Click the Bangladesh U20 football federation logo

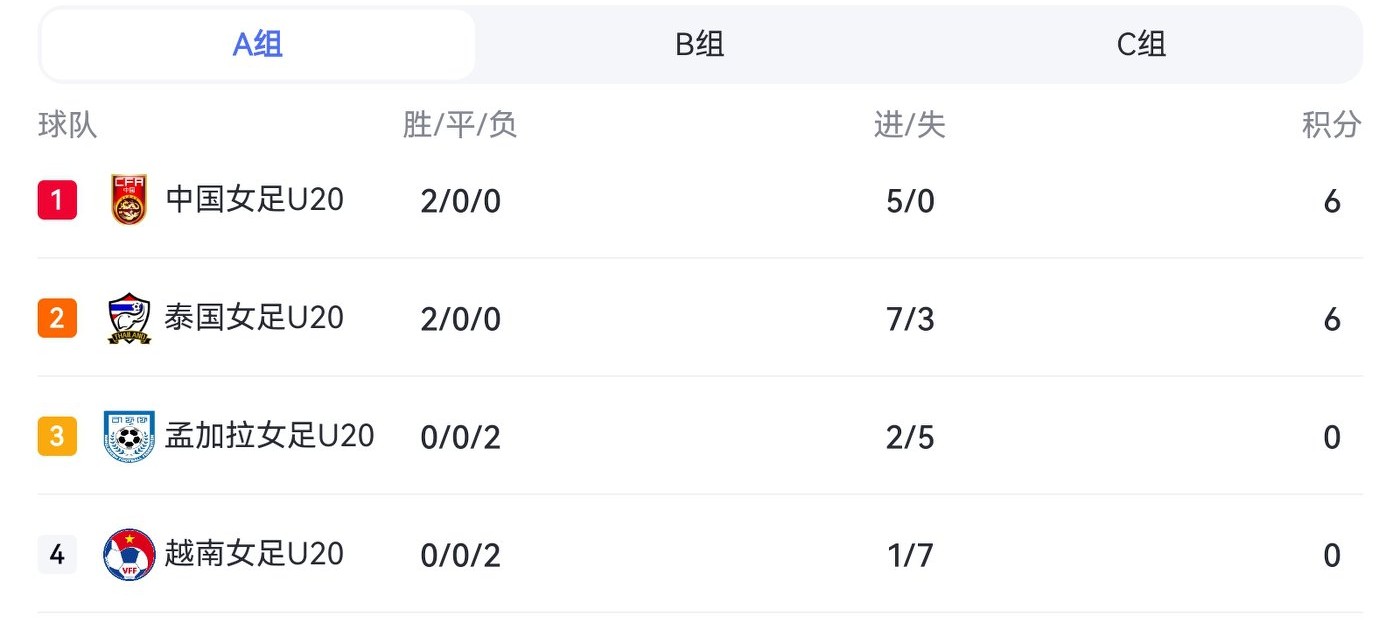129,436
